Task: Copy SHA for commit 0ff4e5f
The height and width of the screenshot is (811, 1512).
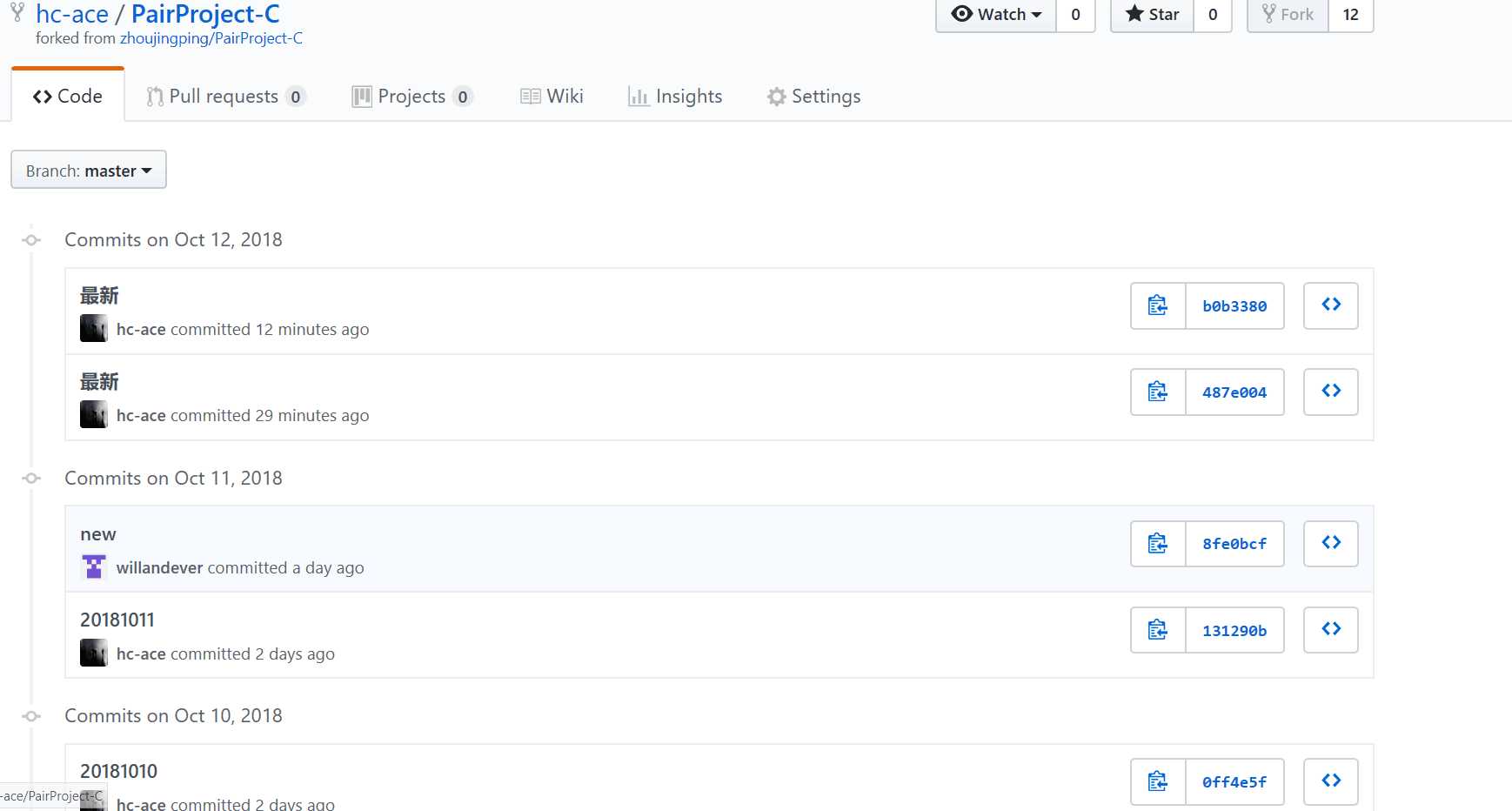Action: (1158, 781)
